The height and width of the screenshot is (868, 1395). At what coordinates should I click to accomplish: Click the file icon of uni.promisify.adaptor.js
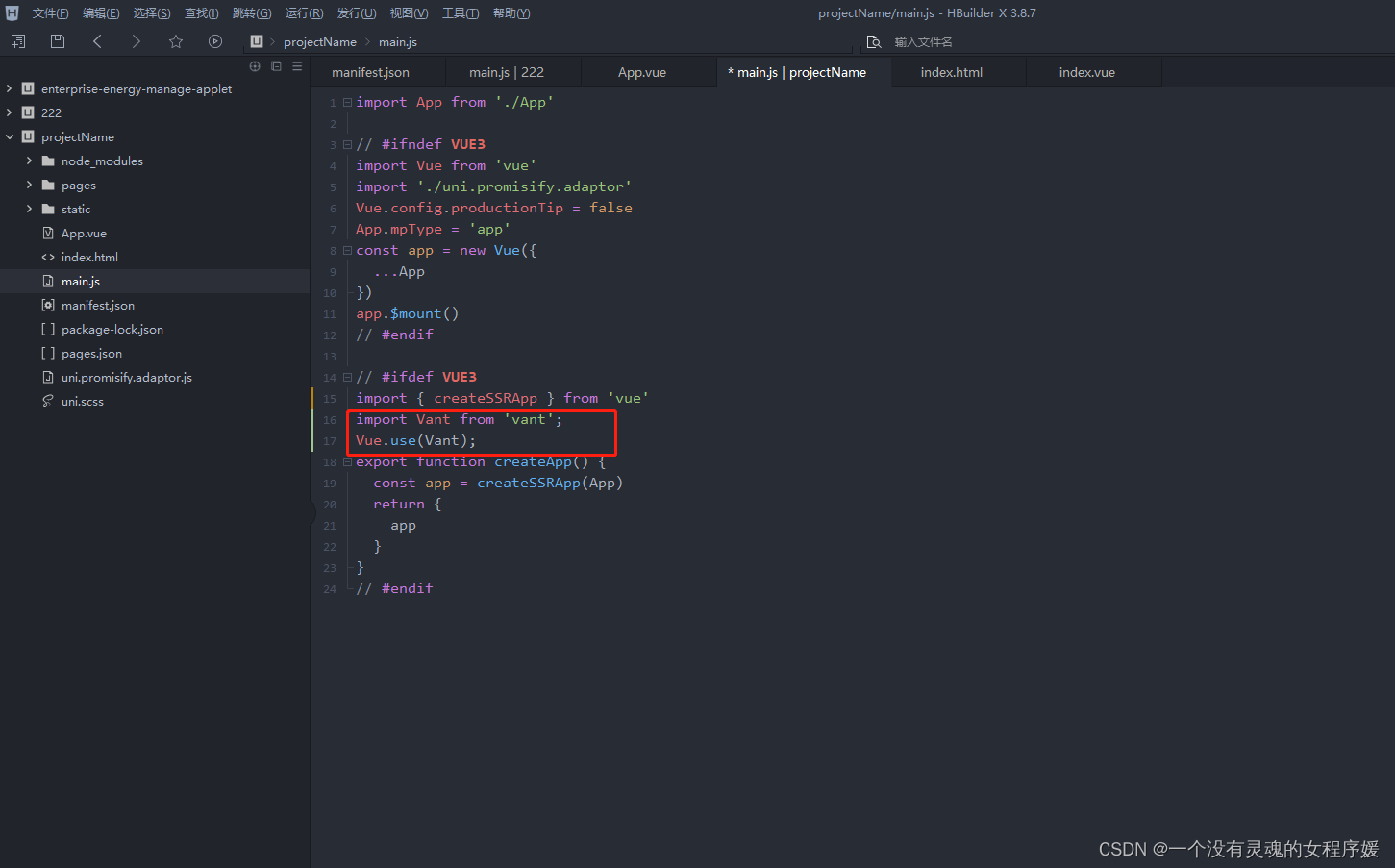[48, 377]
